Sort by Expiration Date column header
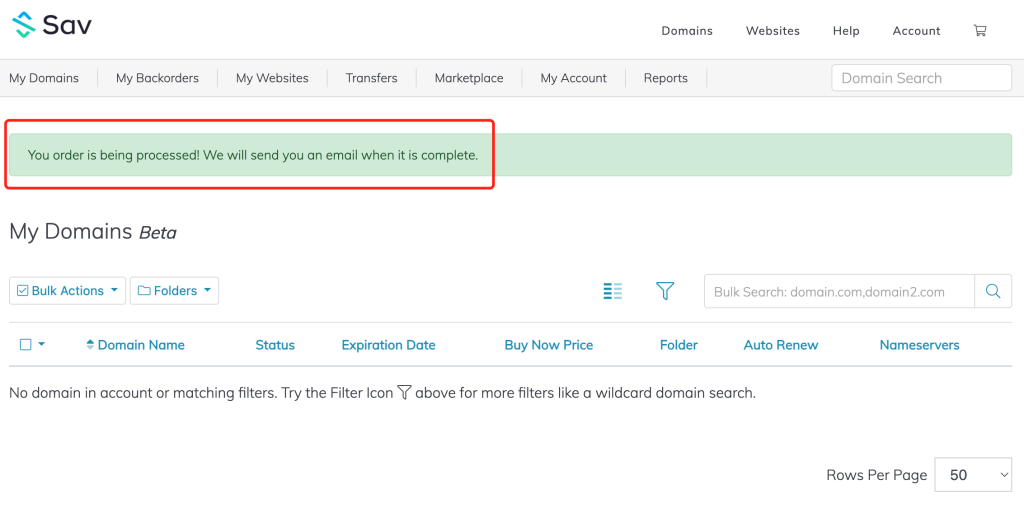This screenshot has height=518, width=1024. (x=388, y=345)
